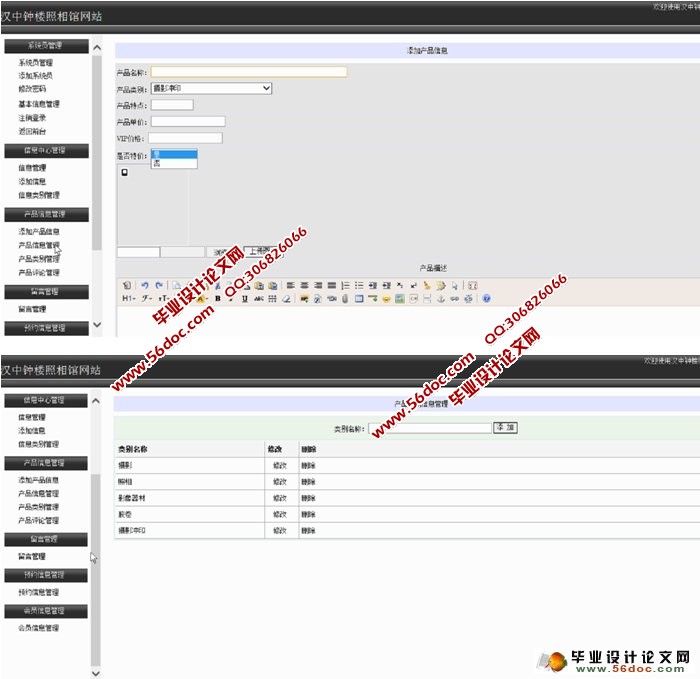Click the small image placeholder icon in the upload box
The image size is (700, 679).
coord(125,172)
